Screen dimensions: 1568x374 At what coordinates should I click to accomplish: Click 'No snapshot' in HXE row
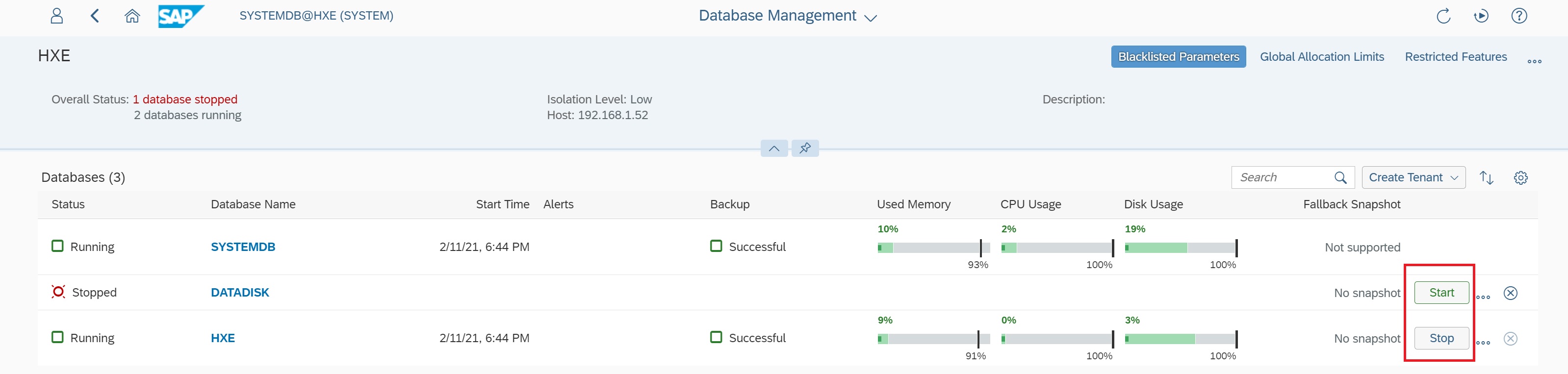point(1367,339)
